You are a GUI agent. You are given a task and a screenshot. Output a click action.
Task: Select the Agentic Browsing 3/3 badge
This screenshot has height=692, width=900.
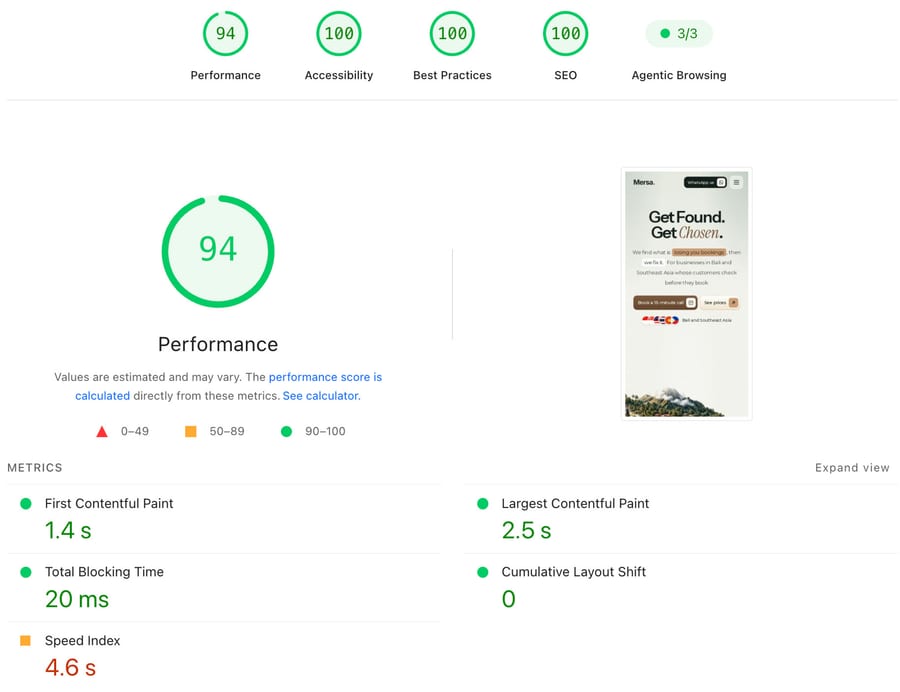point(679,33)
